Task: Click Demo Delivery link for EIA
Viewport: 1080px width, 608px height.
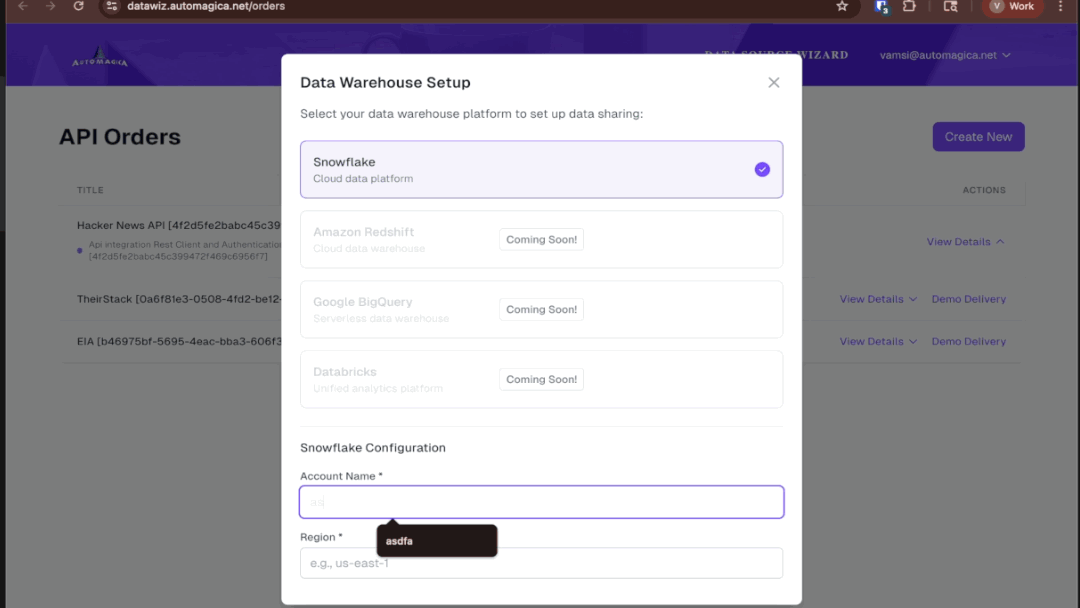Action: tap(968, 341)
